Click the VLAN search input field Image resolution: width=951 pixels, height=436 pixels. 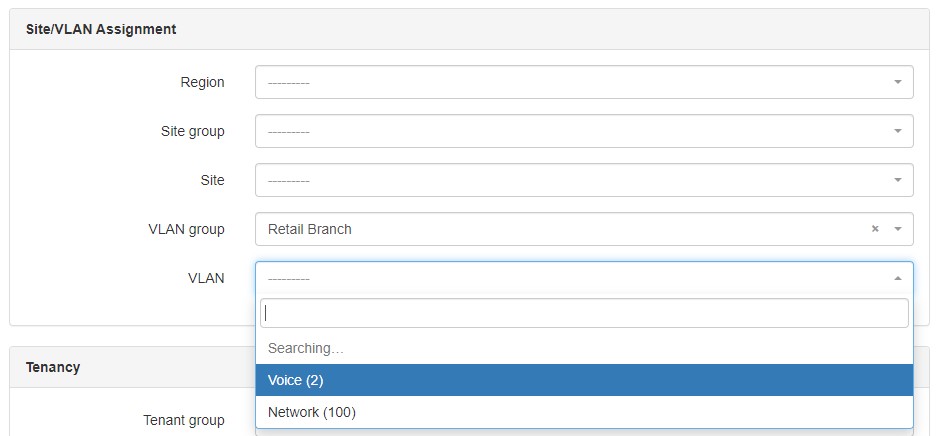(x=584, y=313)
